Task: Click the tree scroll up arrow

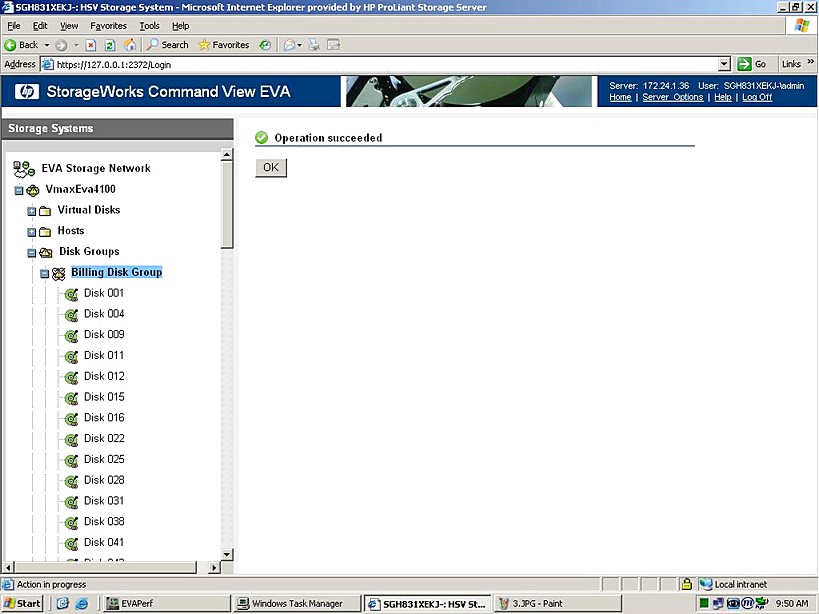Action: click(x=227, y=155)
